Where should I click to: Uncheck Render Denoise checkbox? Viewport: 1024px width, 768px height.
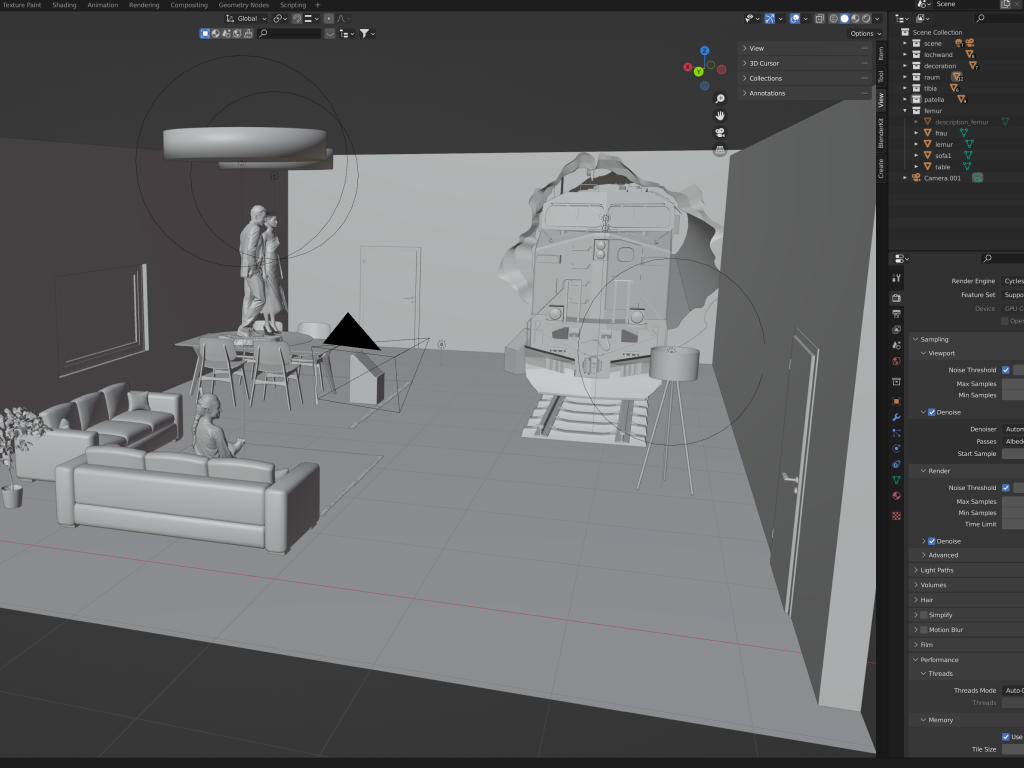coord(931,541)
